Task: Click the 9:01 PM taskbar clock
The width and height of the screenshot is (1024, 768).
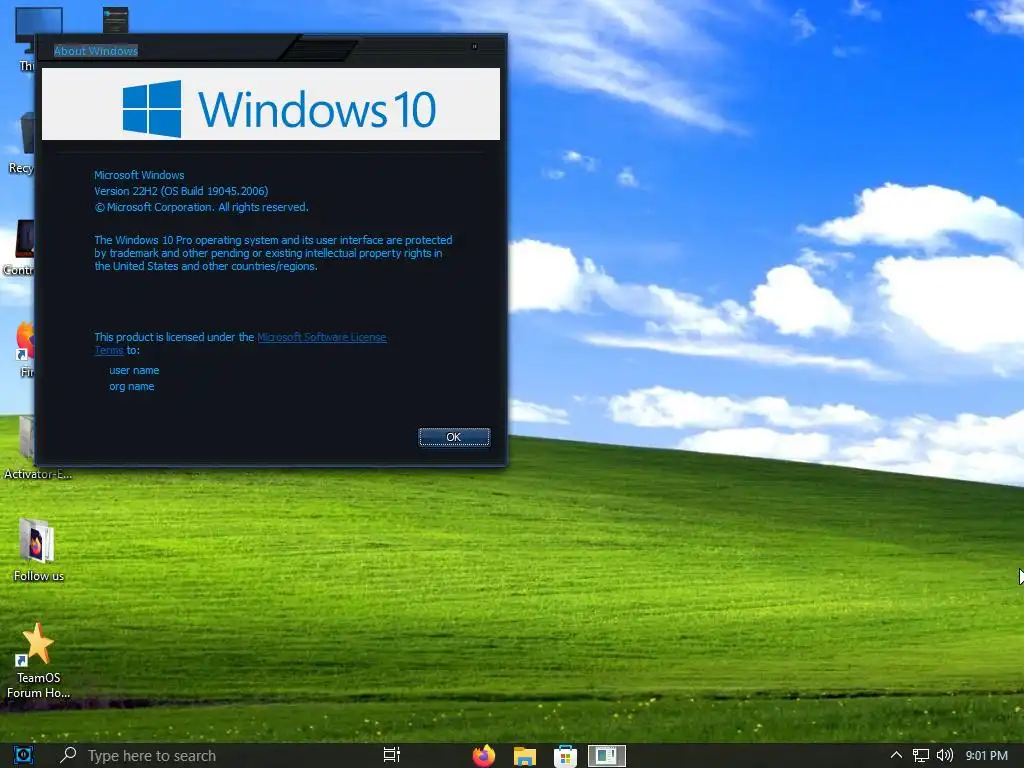Action: click(986, 756)
